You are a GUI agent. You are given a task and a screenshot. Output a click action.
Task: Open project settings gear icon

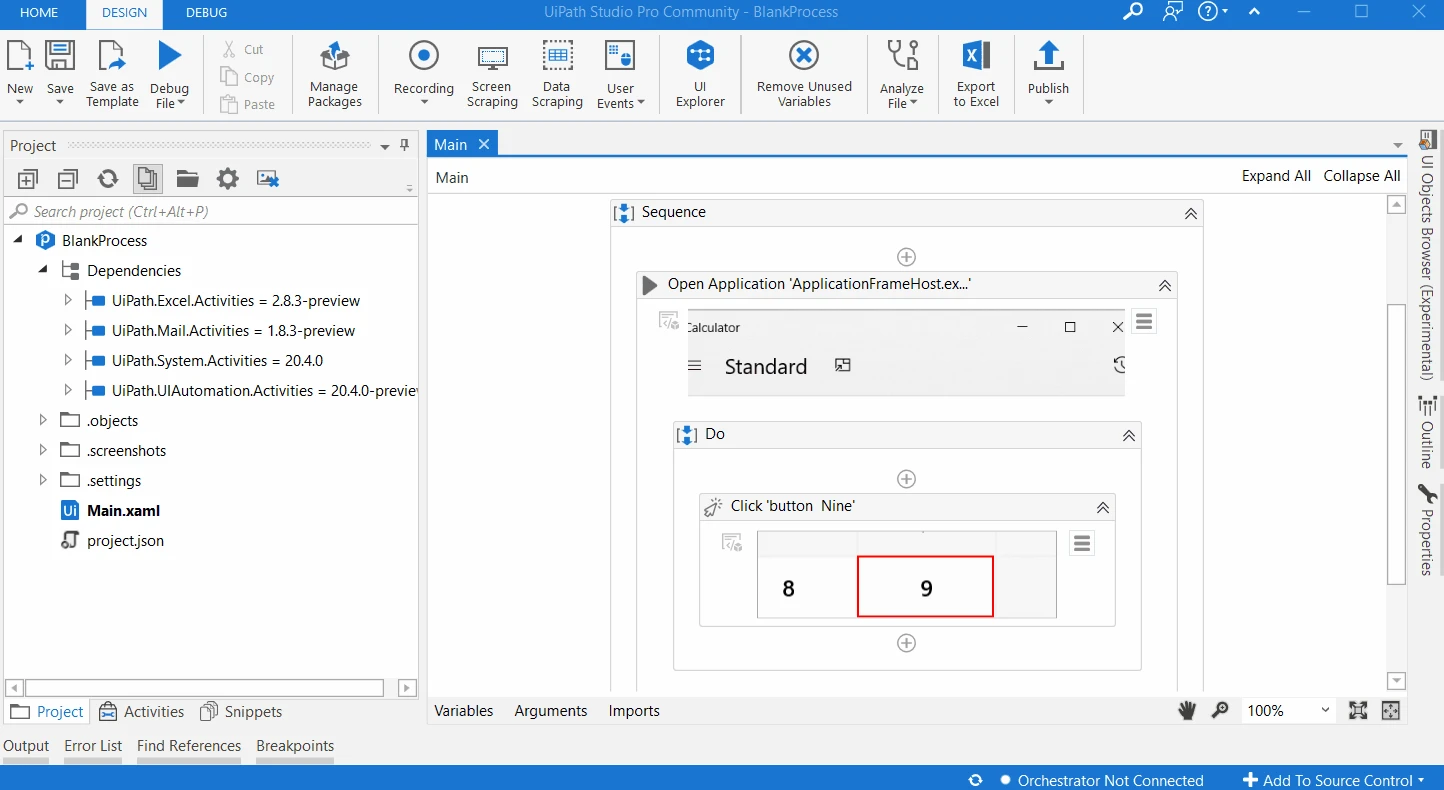pos(228,179)
